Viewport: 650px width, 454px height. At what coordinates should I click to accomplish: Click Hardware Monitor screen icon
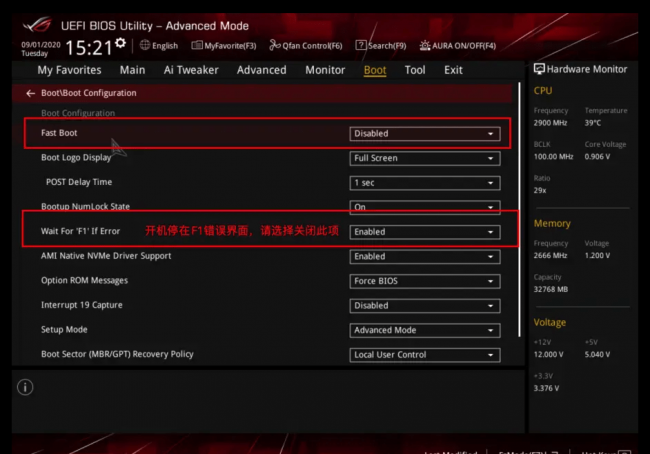(x=539, y=69)
